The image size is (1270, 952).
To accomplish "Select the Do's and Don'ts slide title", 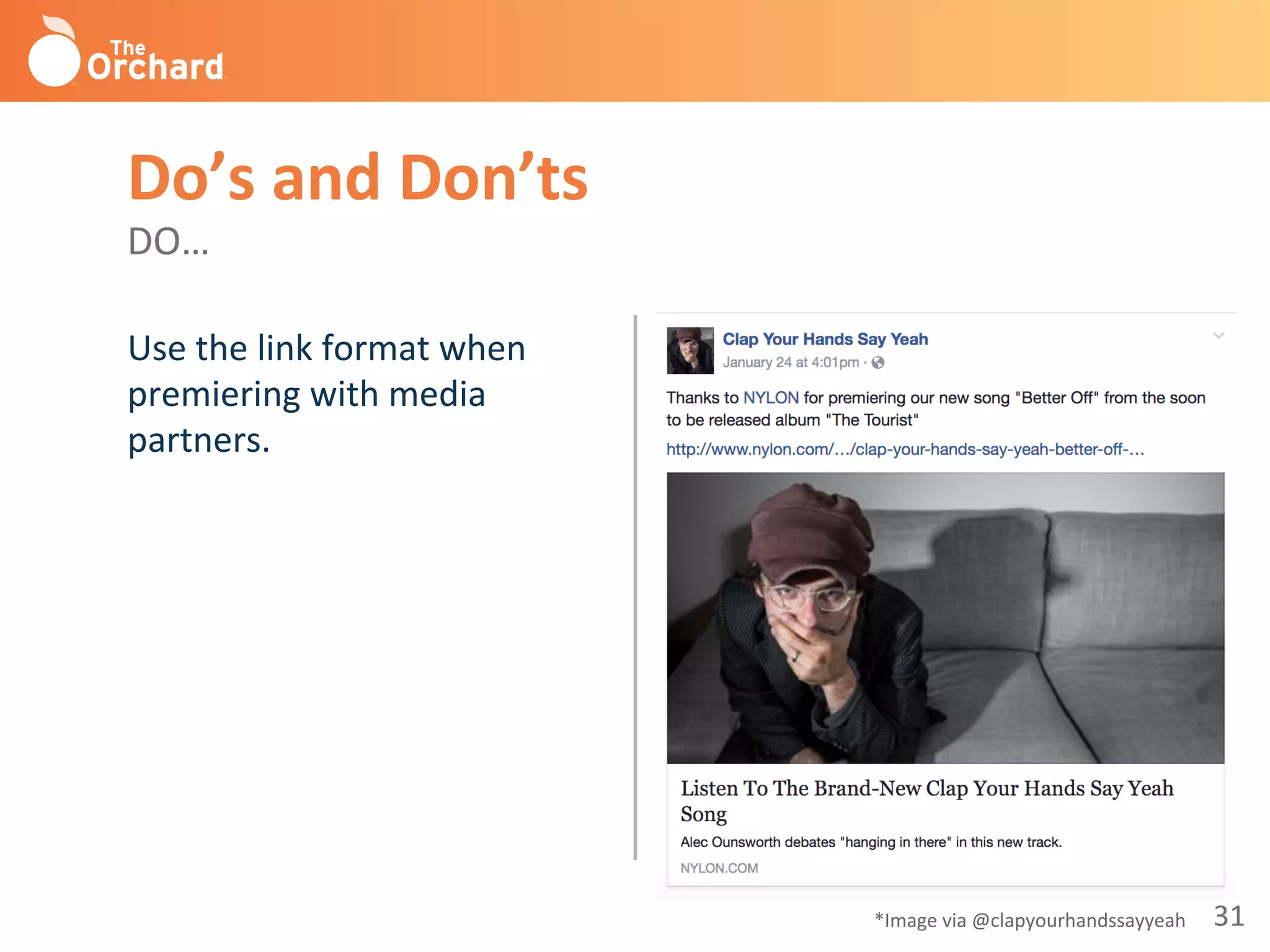I will pyautogui.click(x=358, y=177).
